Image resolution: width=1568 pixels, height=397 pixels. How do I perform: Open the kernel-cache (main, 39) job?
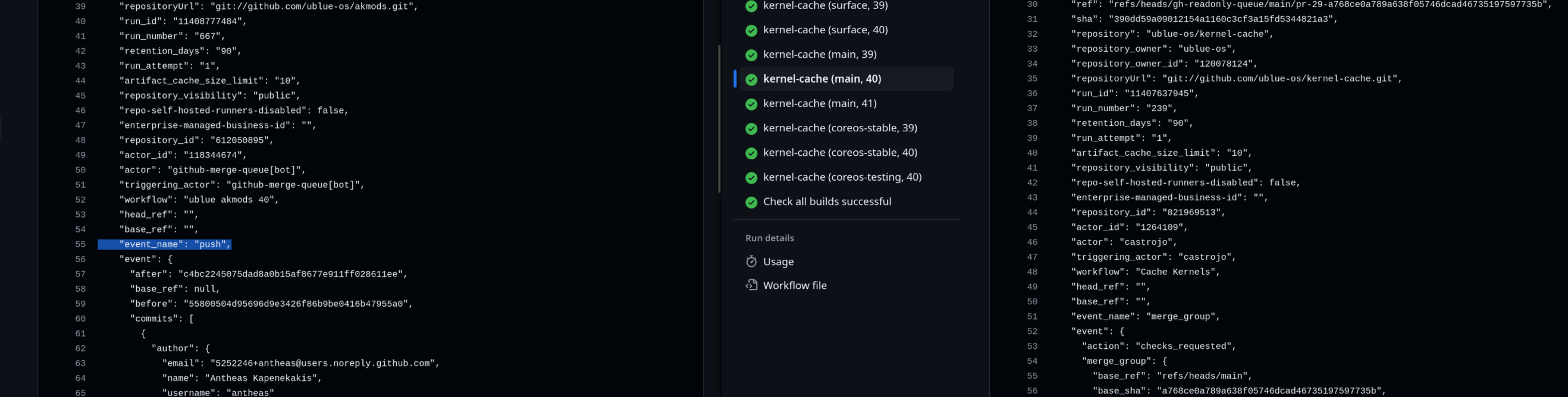819,55
